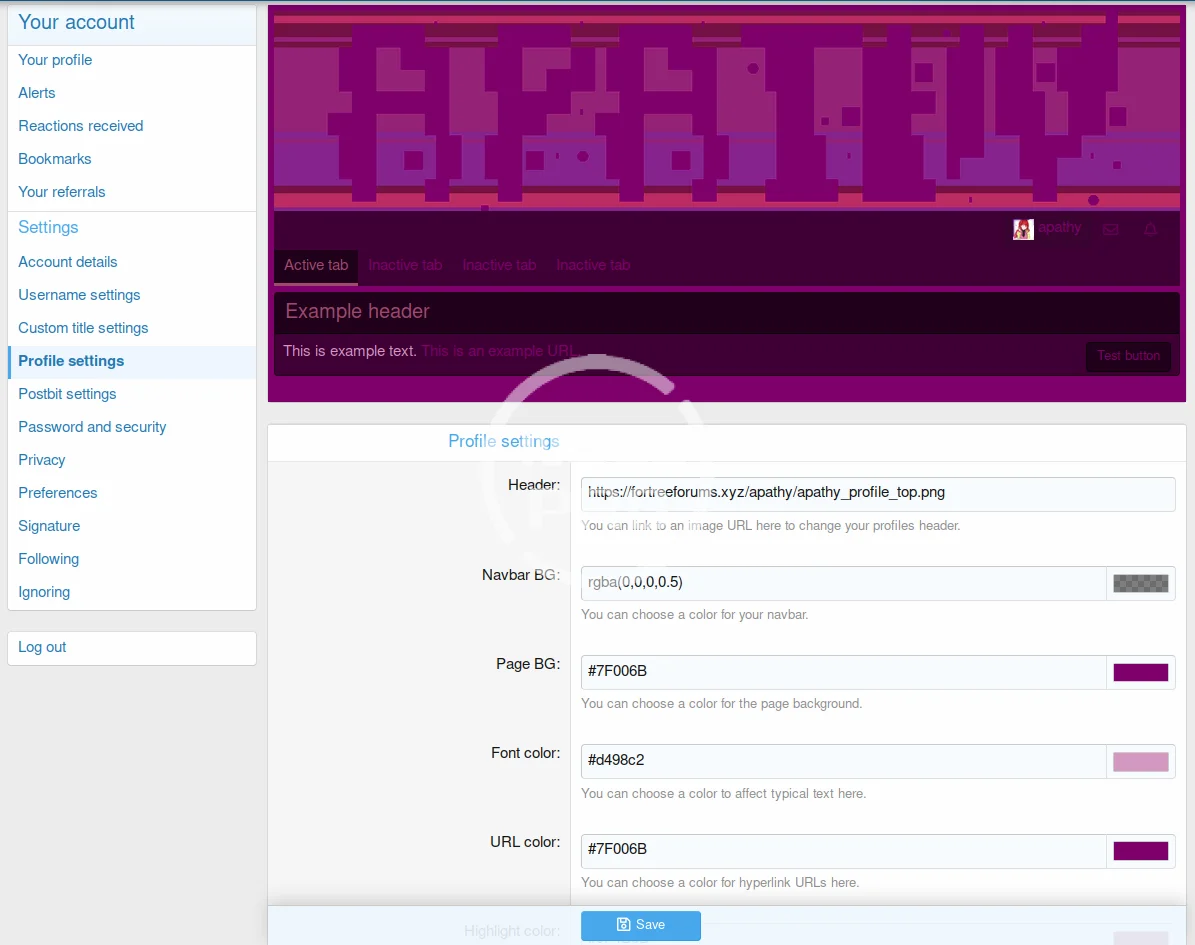This screenshot has height=945, width=1195.
Task: Click the envelope messages icon in preview
Action: coord(1110,229)
